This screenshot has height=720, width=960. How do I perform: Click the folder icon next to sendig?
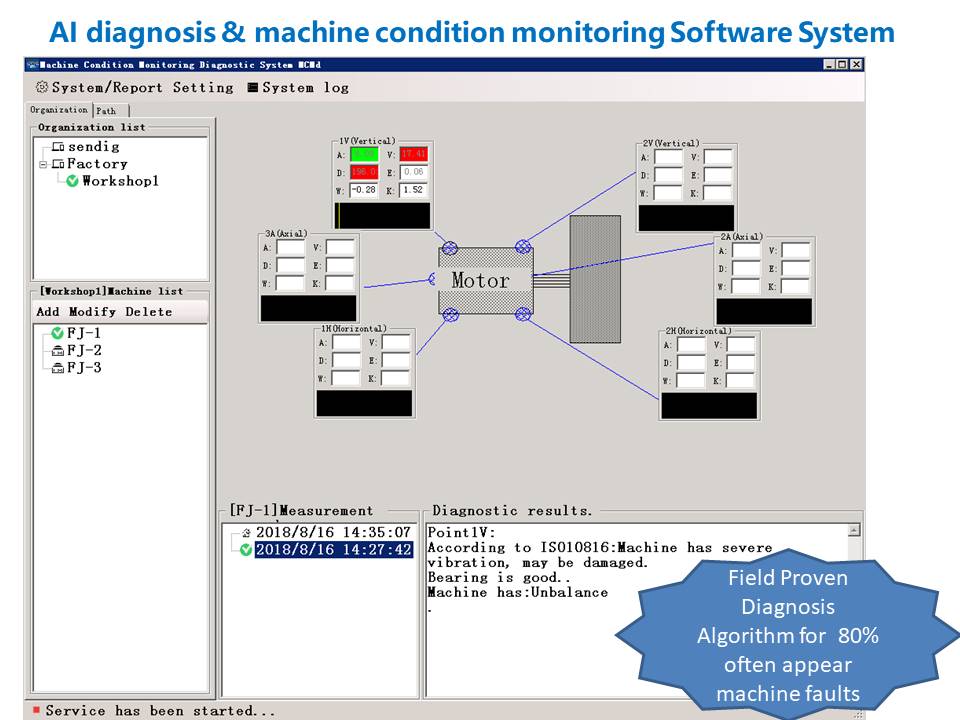click(x=58, y=147)
